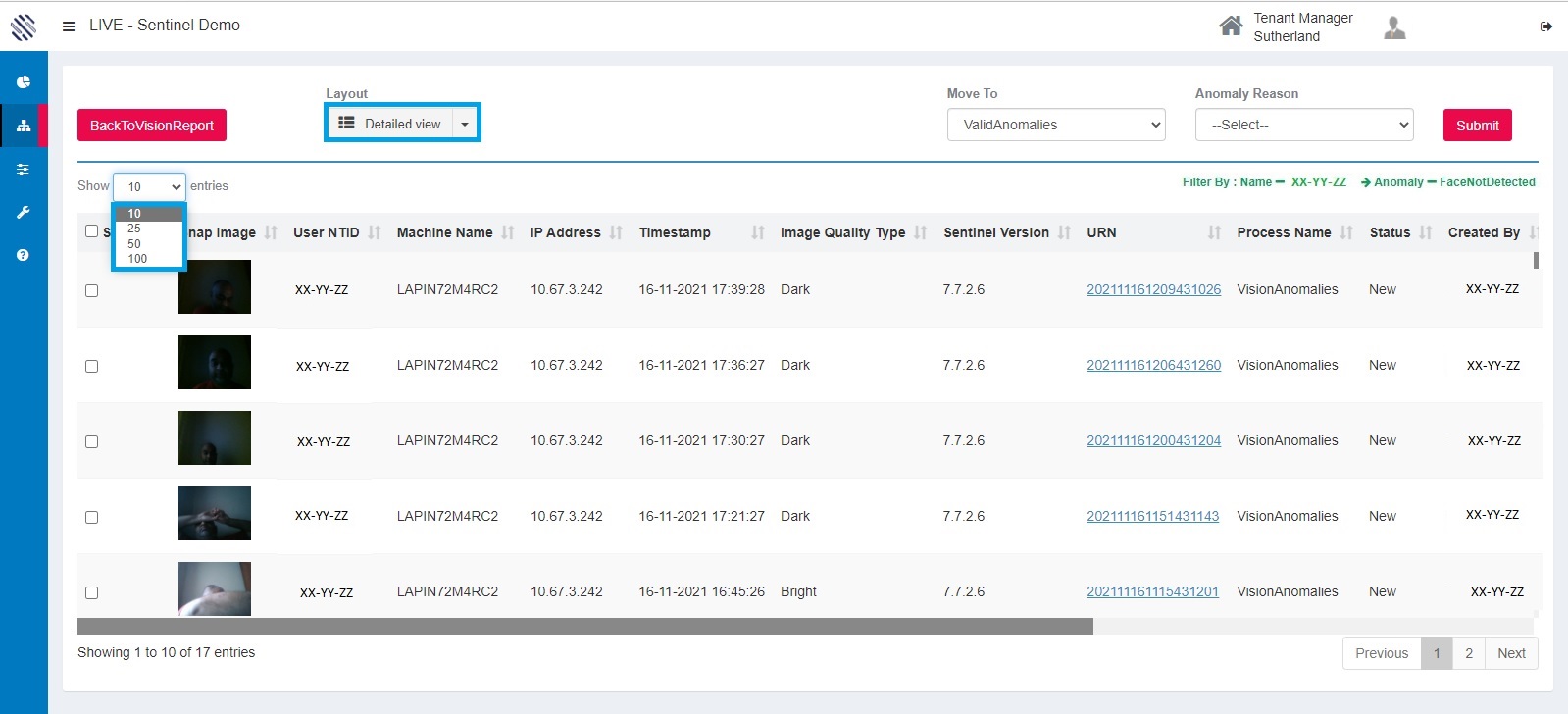Viewport: 1568px width, 714px height.
Task: Tick the checkbox for the 17:39:28 row
Action: tap(91, 290)
